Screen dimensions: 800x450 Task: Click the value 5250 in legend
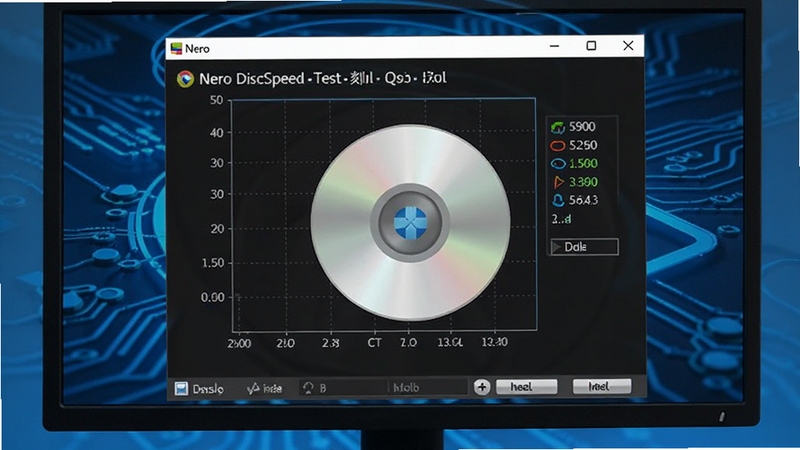pos(583,145)
